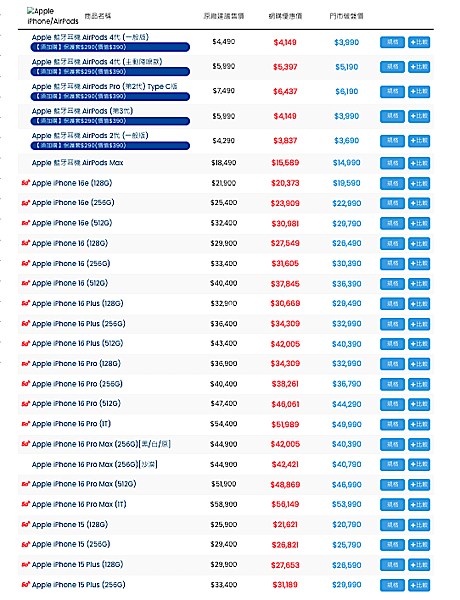Click the 5G icon beside iPhone 16 Pro (256G)
The height and width of the screenshot is (600, 460).
point(26,383)
